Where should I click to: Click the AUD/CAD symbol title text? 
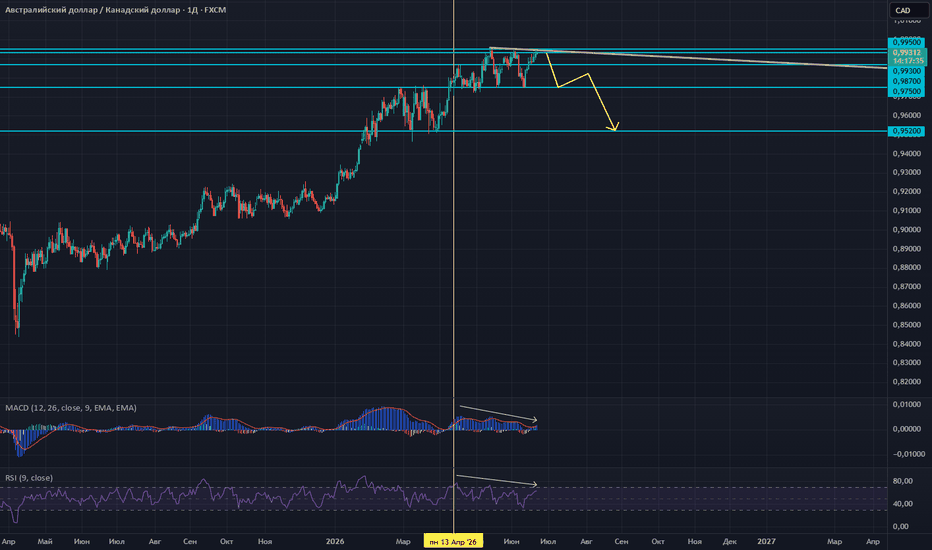coord(115,10)
